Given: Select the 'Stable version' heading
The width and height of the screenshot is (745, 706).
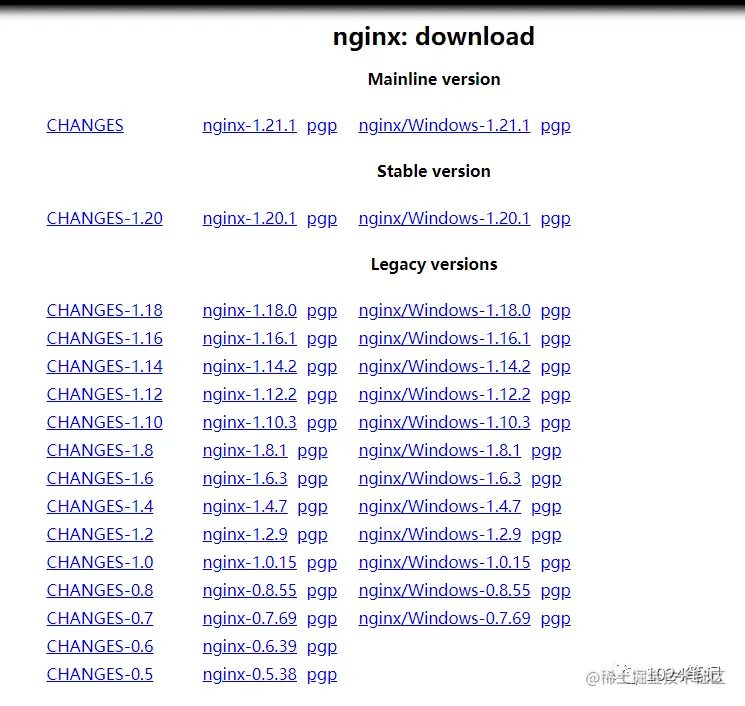Looking at the screenshot, I should [x=434, y=171].
